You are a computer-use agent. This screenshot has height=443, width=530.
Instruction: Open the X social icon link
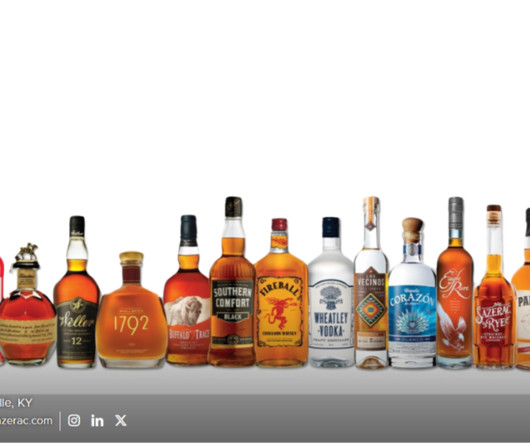pyautogui.click(x=121, y=420)
